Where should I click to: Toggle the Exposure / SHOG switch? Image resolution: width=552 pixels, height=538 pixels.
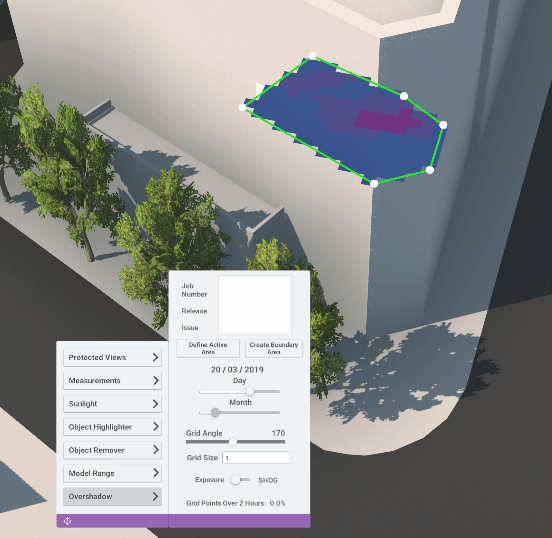click(240, 480)
